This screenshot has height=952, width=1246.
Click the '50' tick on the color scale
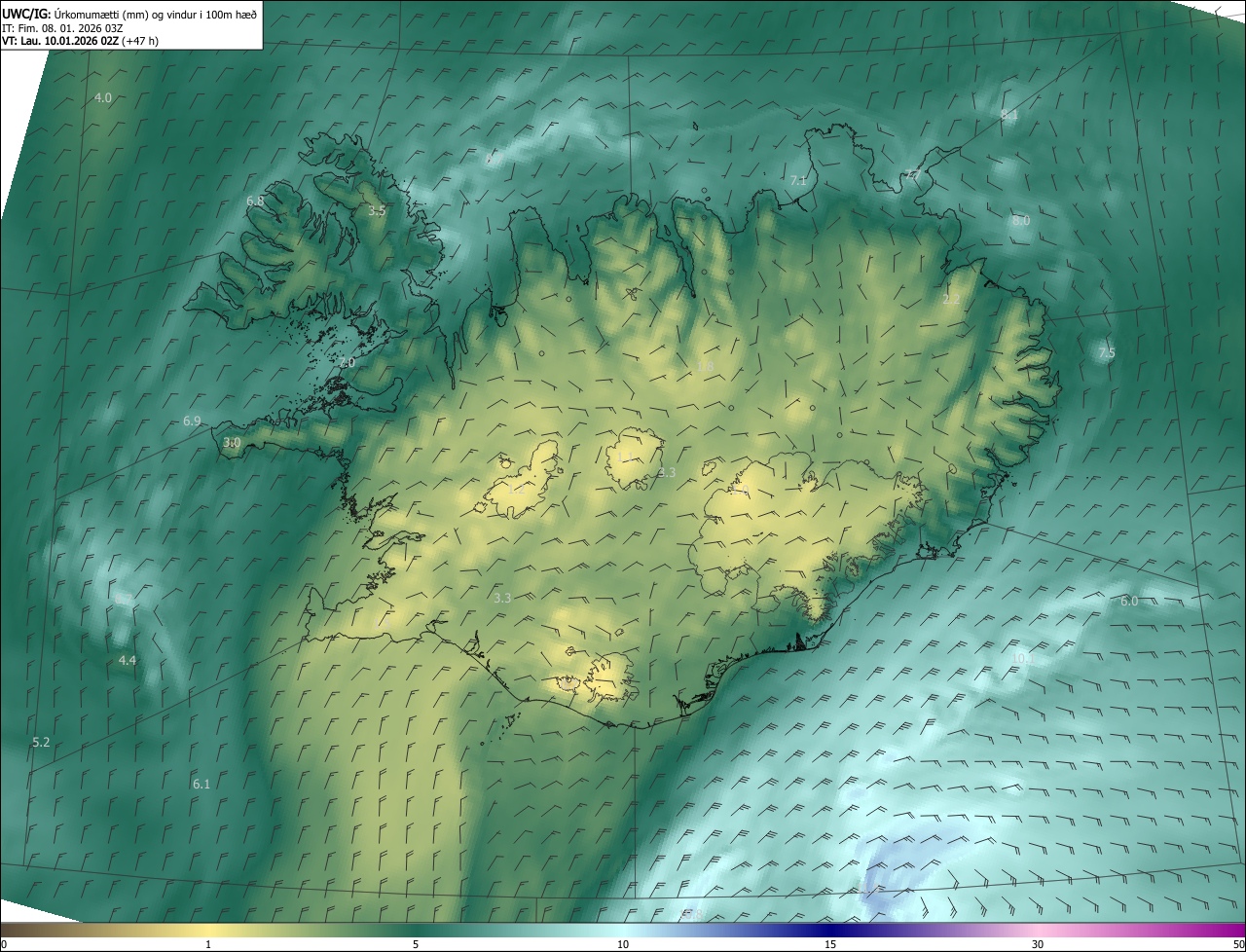coord(1237,944)
